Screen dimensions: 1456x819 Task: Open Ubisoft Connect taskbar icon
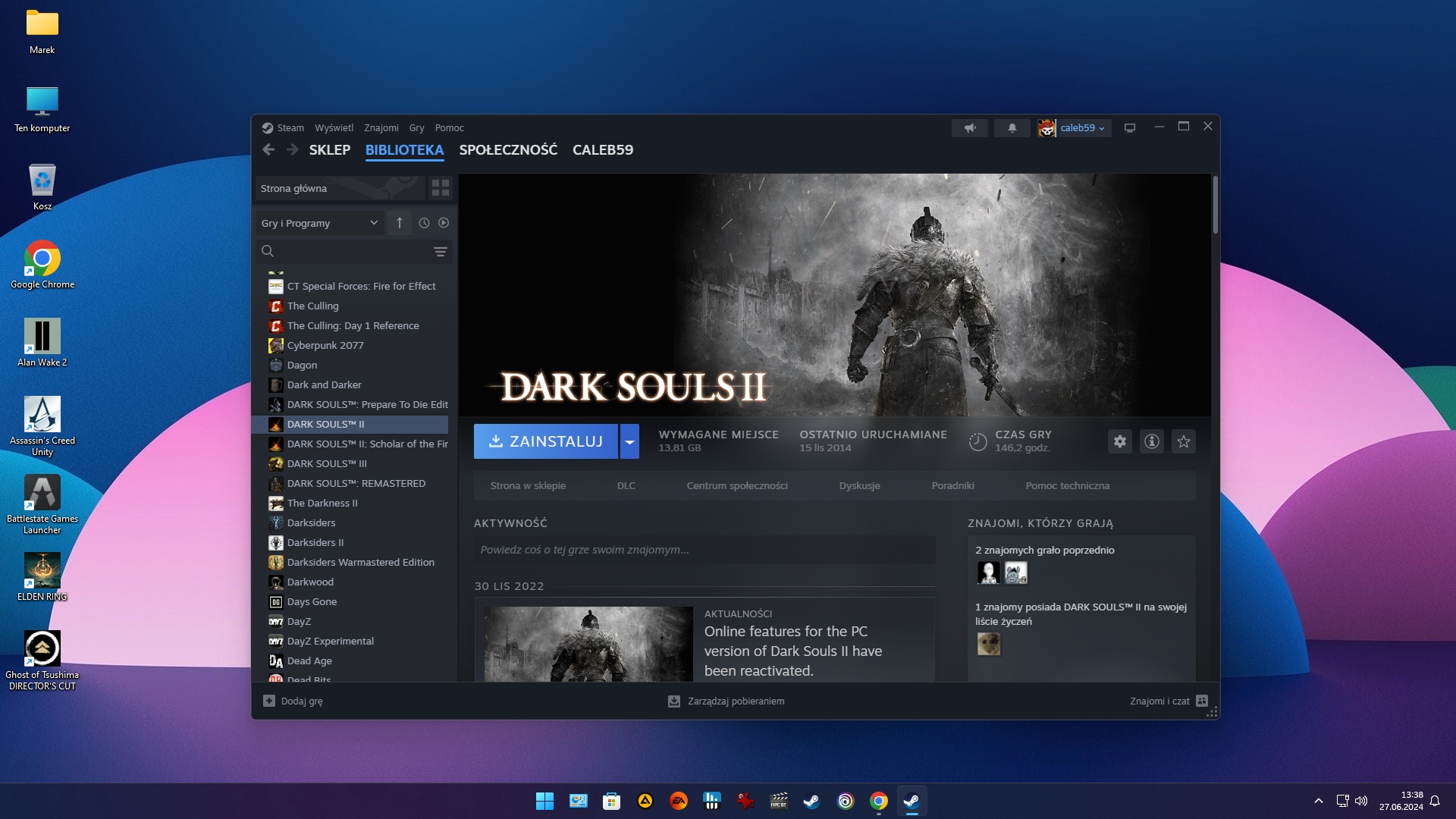[846, 801]
